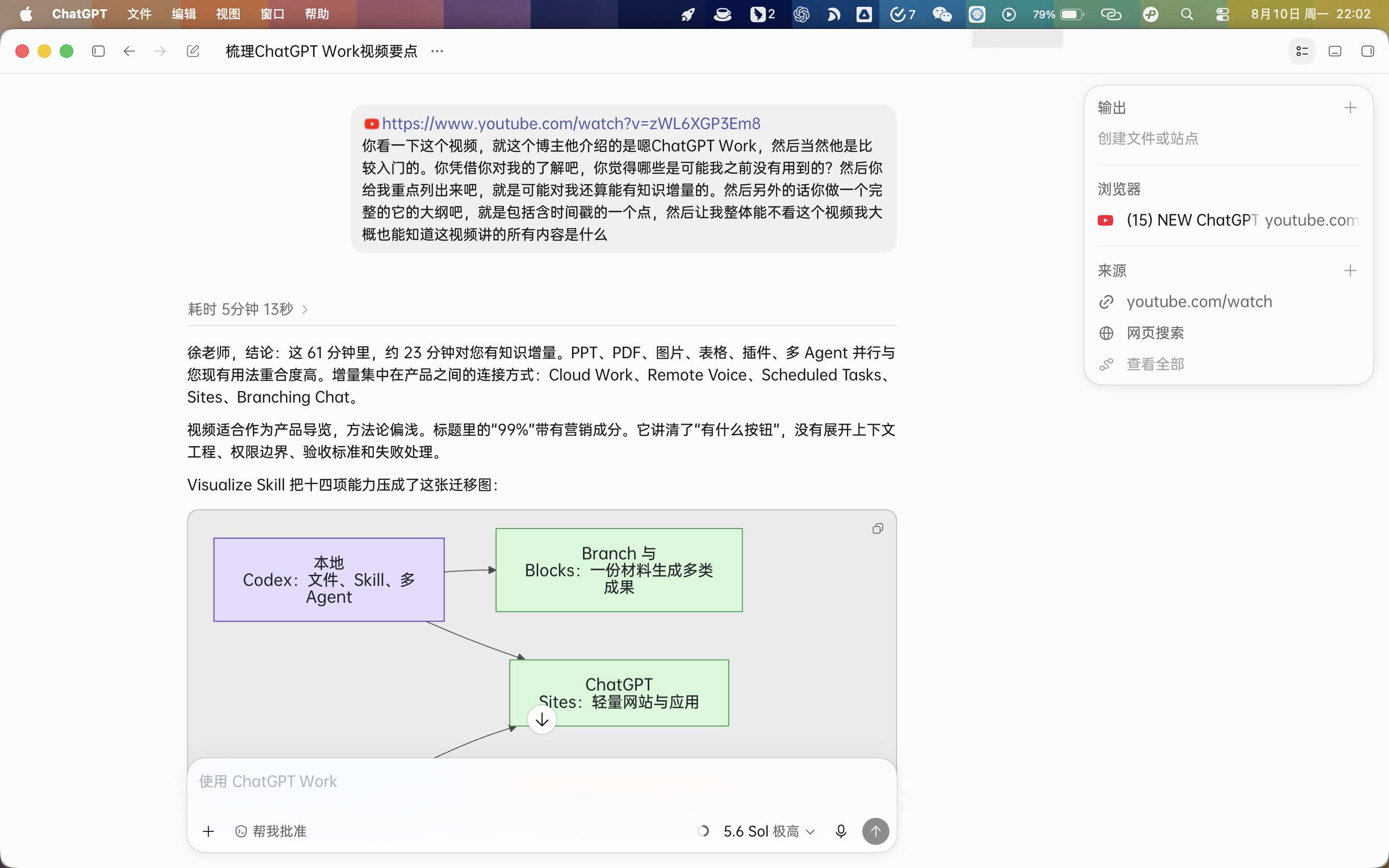Click the conversation title 梳理ChatGPT Work视频要点

[321, 51]
